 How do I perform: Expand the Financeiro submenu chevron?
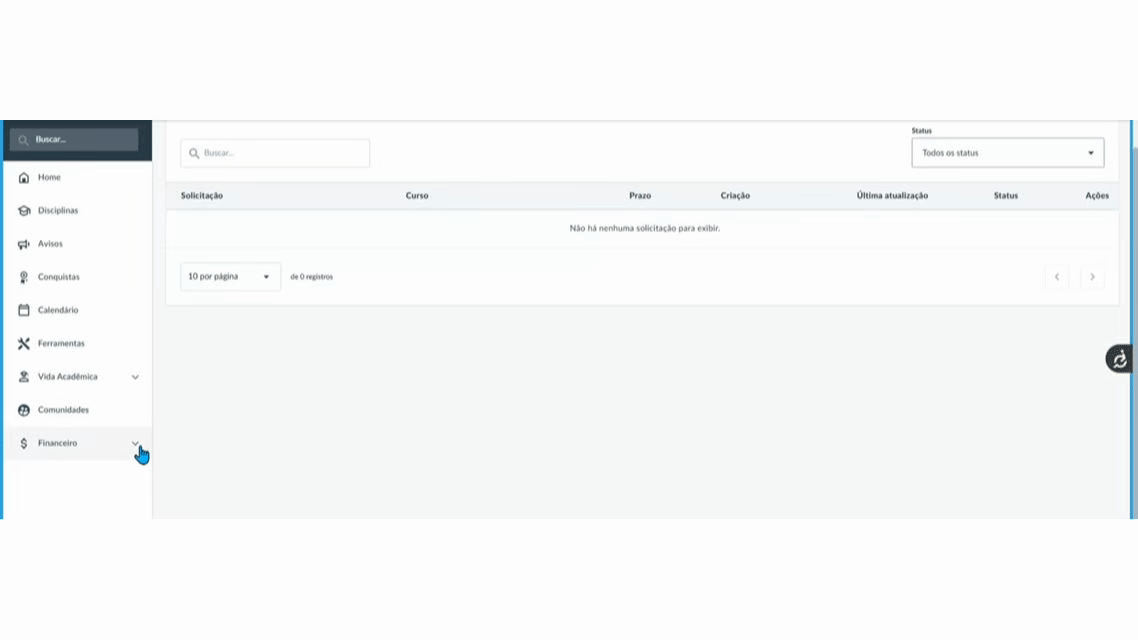point(135,442)
